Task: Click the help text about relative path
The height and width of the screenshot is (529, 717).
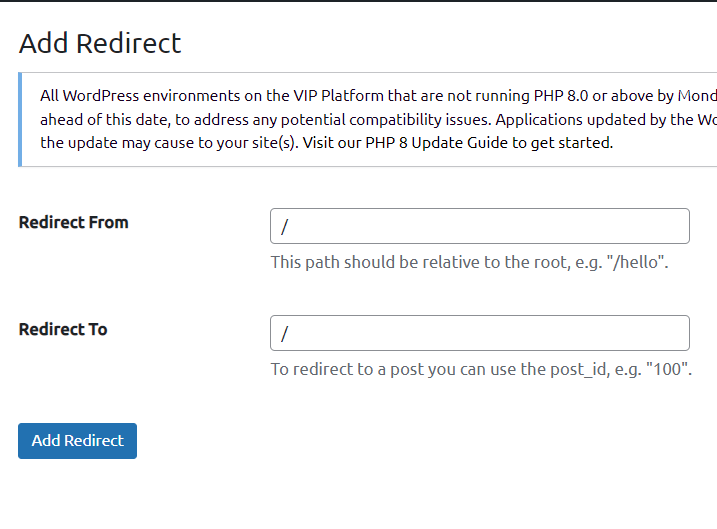Action: pyautogui.click(x=469, y=263)
